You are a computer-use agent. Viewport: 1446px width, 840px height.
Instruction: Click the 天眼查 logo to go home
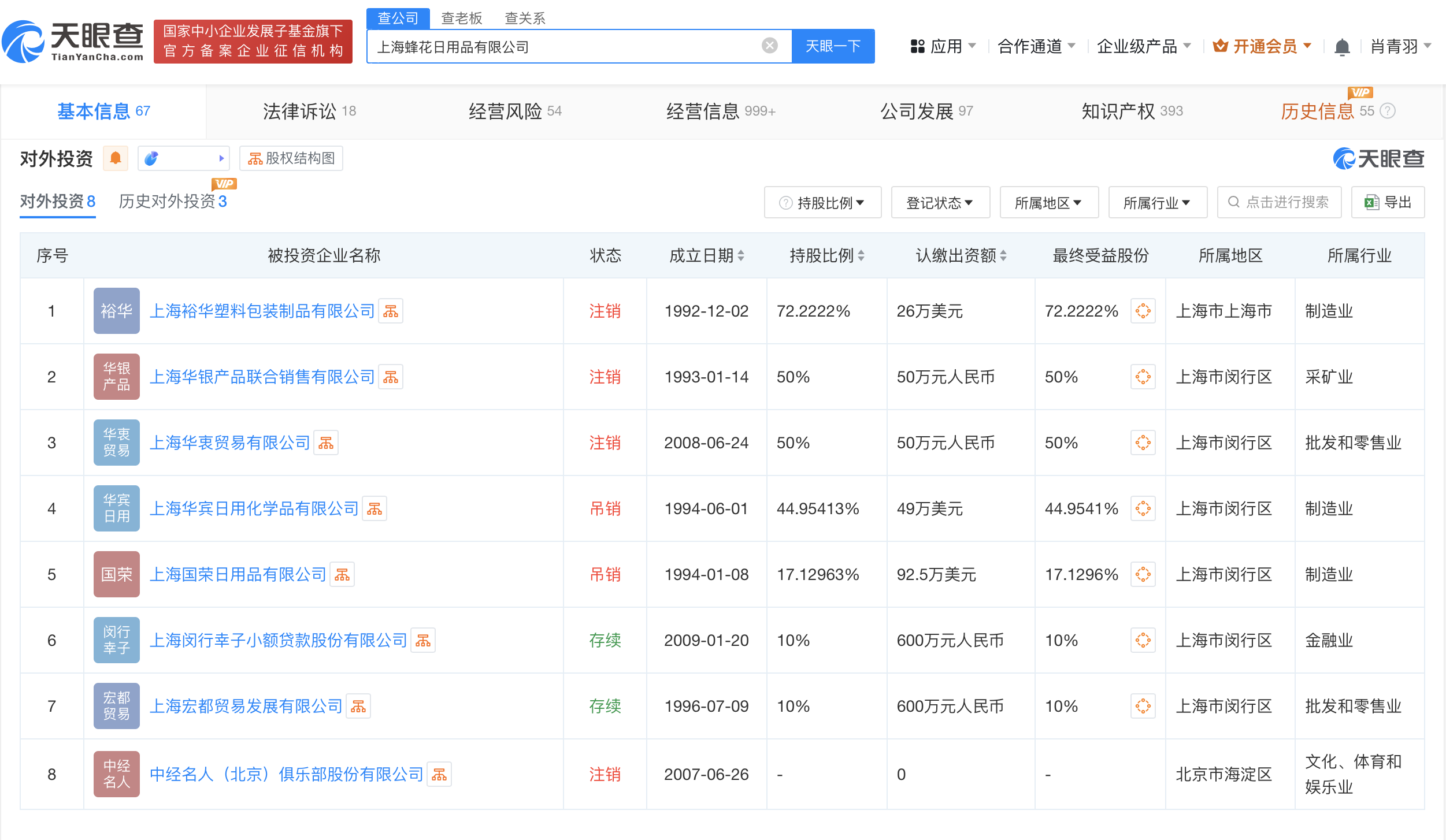73,42
